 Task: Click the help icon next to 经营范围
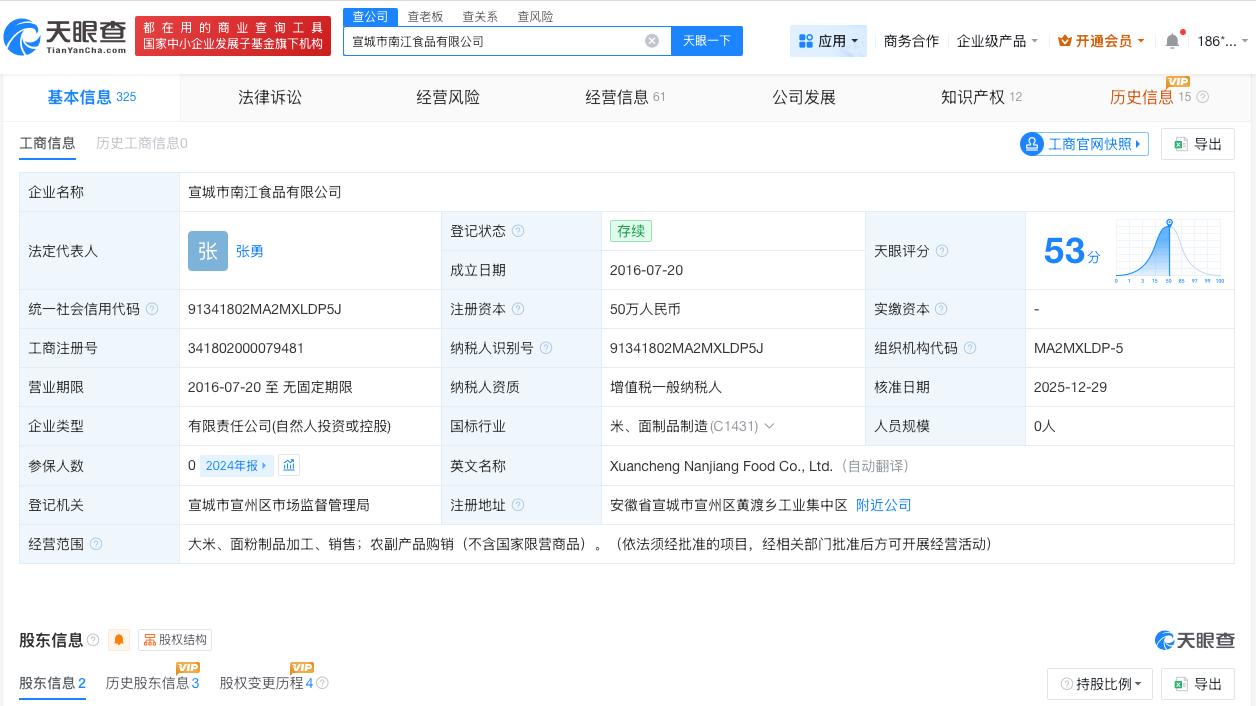pos(96,544)
